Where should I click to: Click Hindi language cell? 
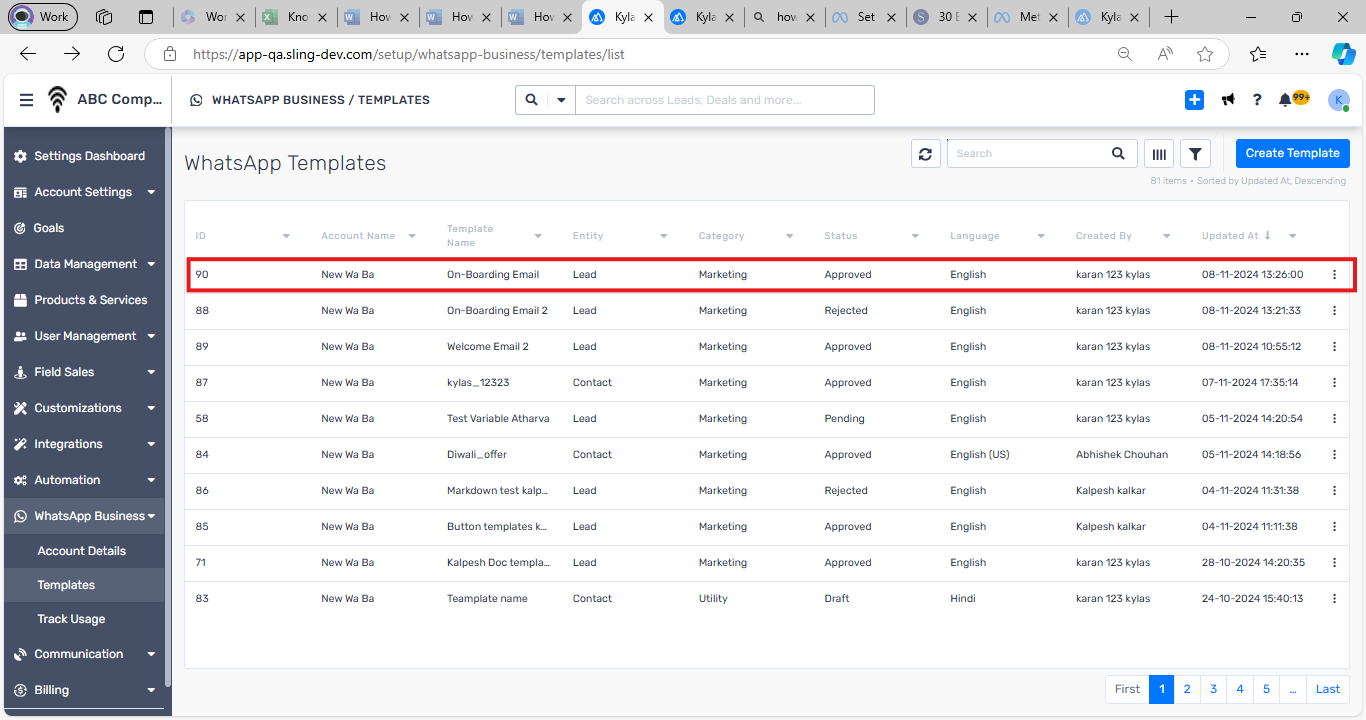(963, 598)
